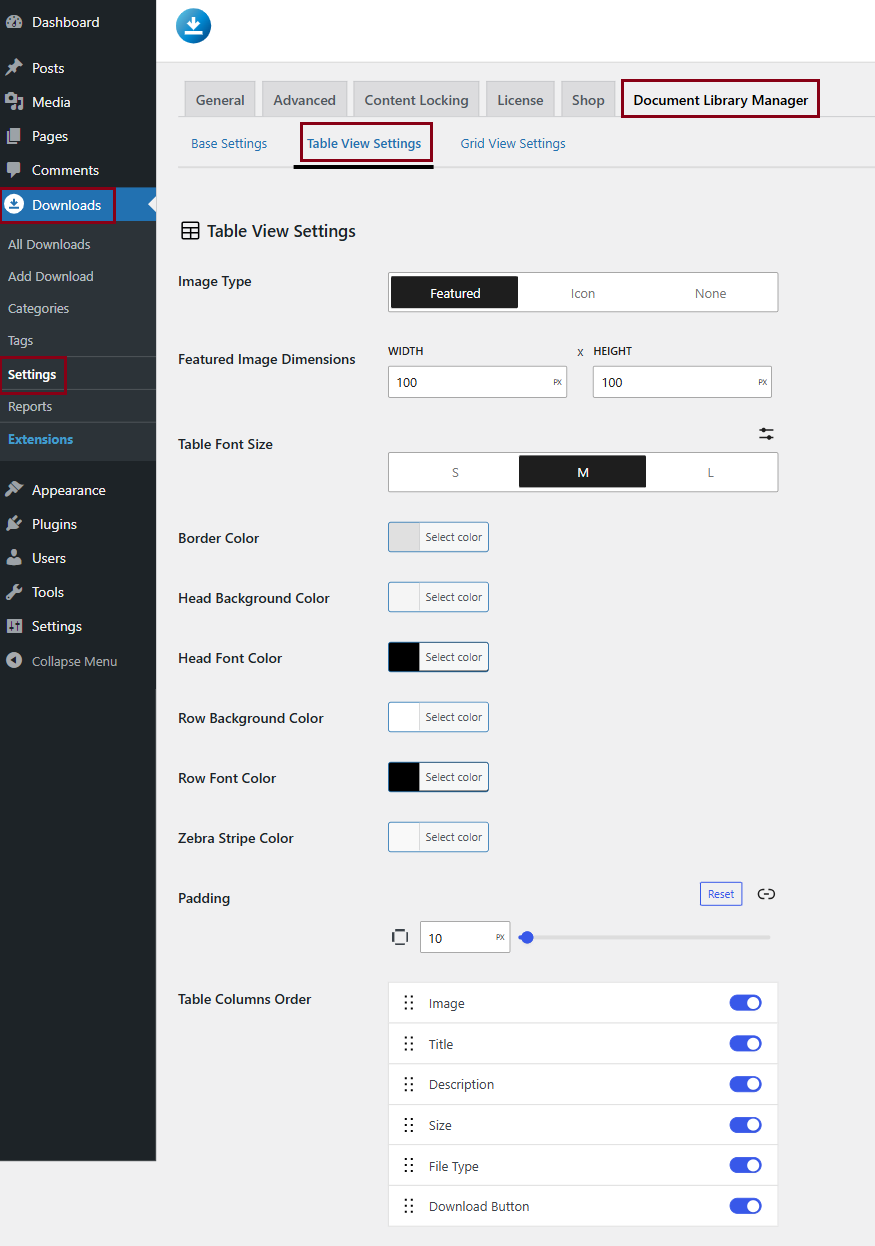Open Border Color picker
Viewport: 875px width, 1246px height.
pyautogui.click(x=438, y=537)
